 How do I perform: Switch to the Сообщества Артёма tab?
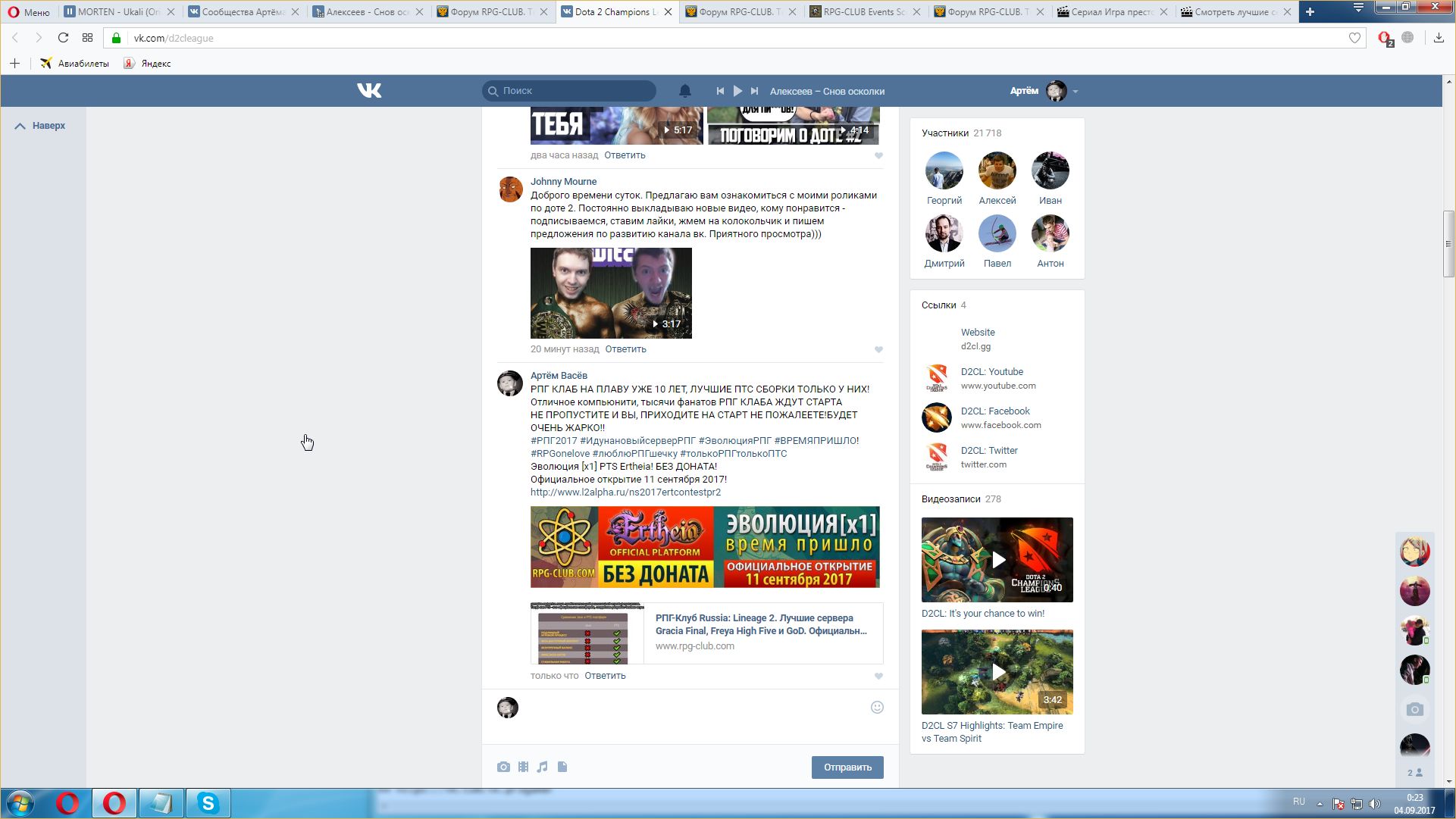[243, 12]
